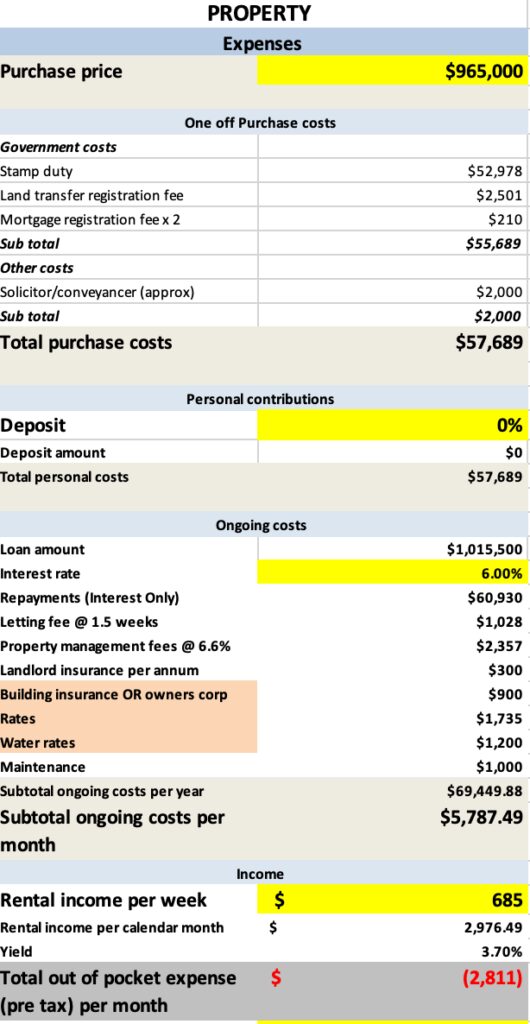Click the Yield 3.70% cell
This screenshot has height=1024, width=530.
pyautogui.click(x=393, y=952)
